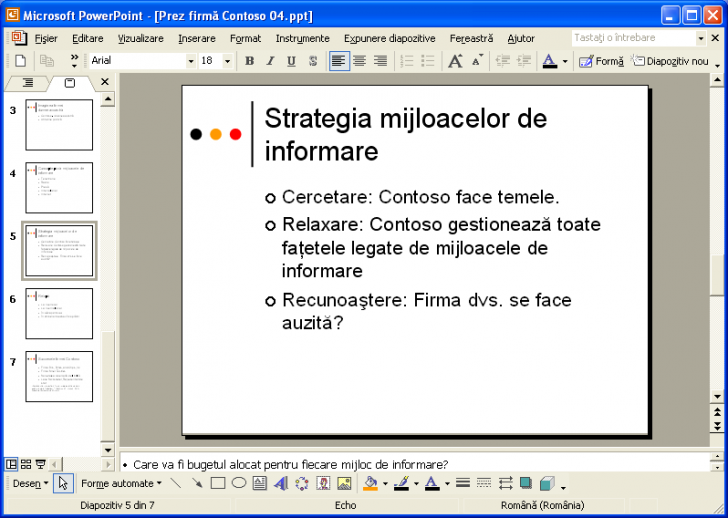This screenshot has height=518, width=728.
Task: Switch to Normal view
Action: [11, 464]
